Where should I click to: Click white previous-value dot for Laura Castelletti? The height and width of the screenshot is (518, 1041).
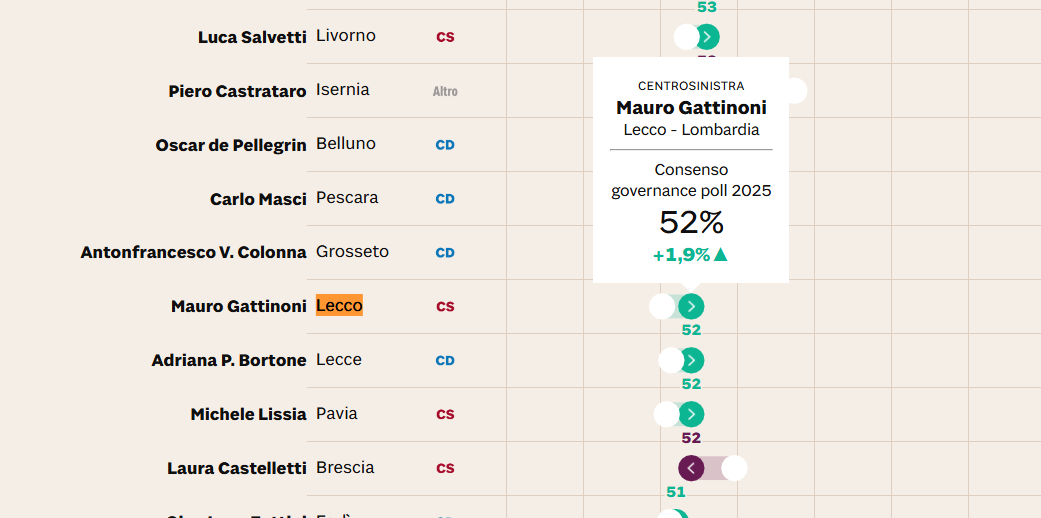pos(734,468)
